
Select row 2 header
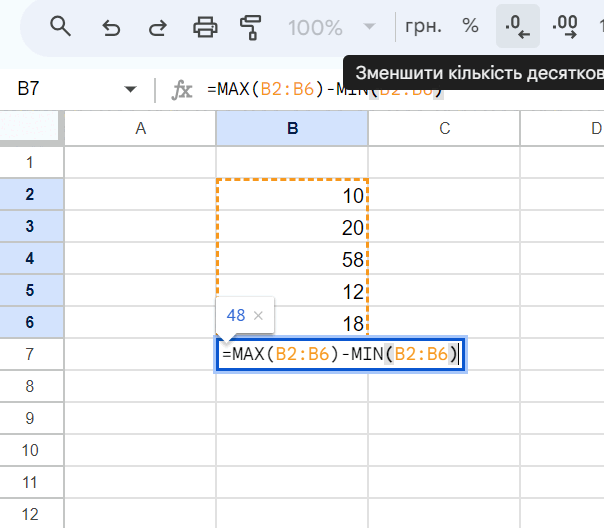point(32,194)
